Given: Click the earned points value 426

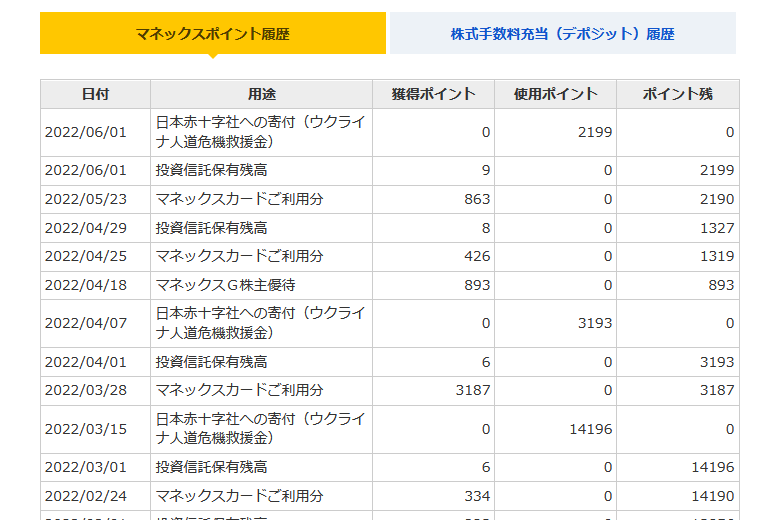Looking at the screenshot, I should [x=477, y=256].
